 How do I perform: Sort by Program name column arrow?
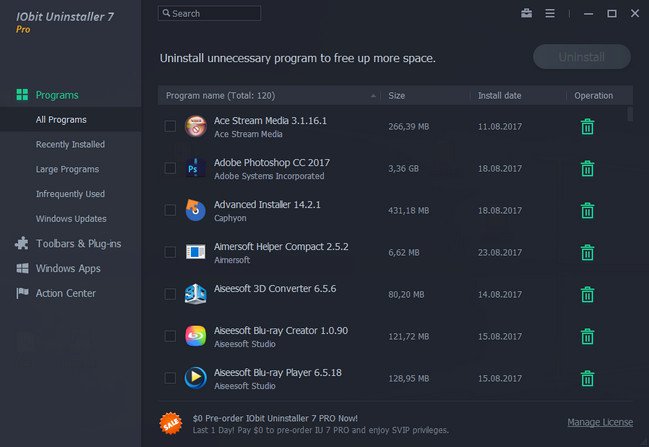coord(373,96)
